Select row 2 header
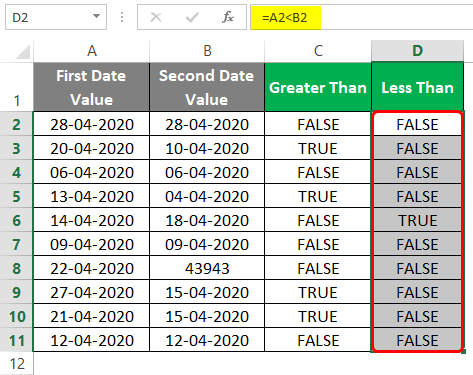 (17, 124)
